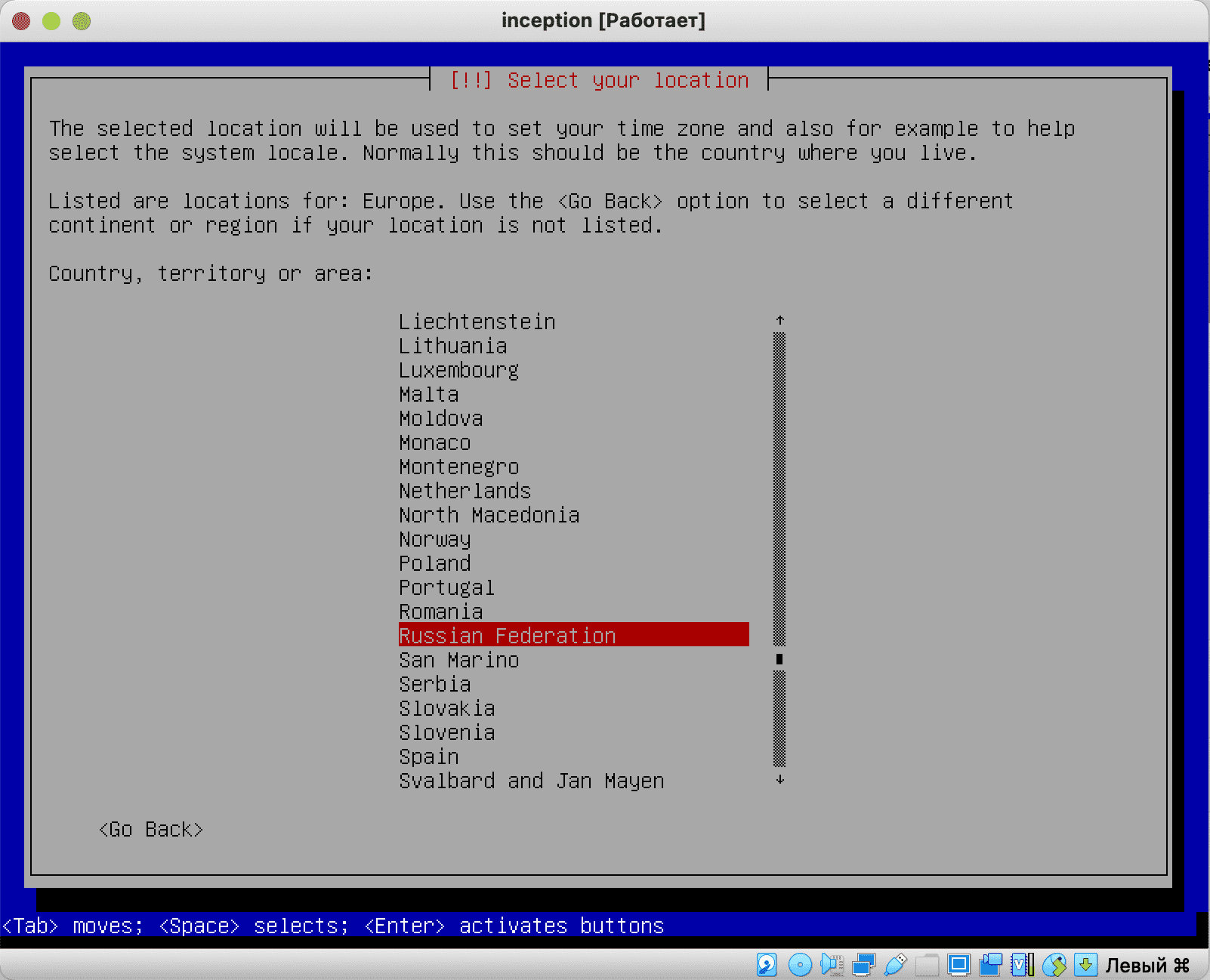1210x980 pixels.
Task: Click the shared folders status icon
Action: pos(927,964)
